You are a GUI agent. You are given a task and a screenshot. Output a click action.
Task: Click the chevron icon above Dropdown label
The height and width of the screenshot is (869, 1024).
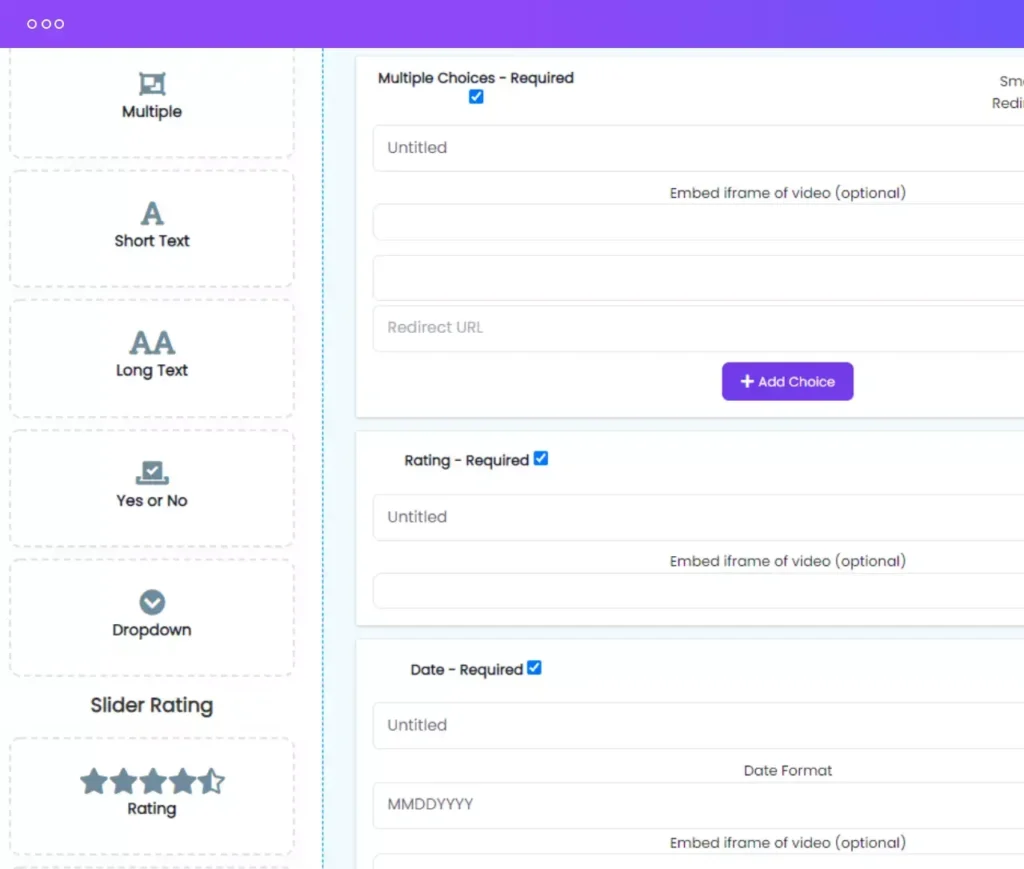click(x=151, y=601)
